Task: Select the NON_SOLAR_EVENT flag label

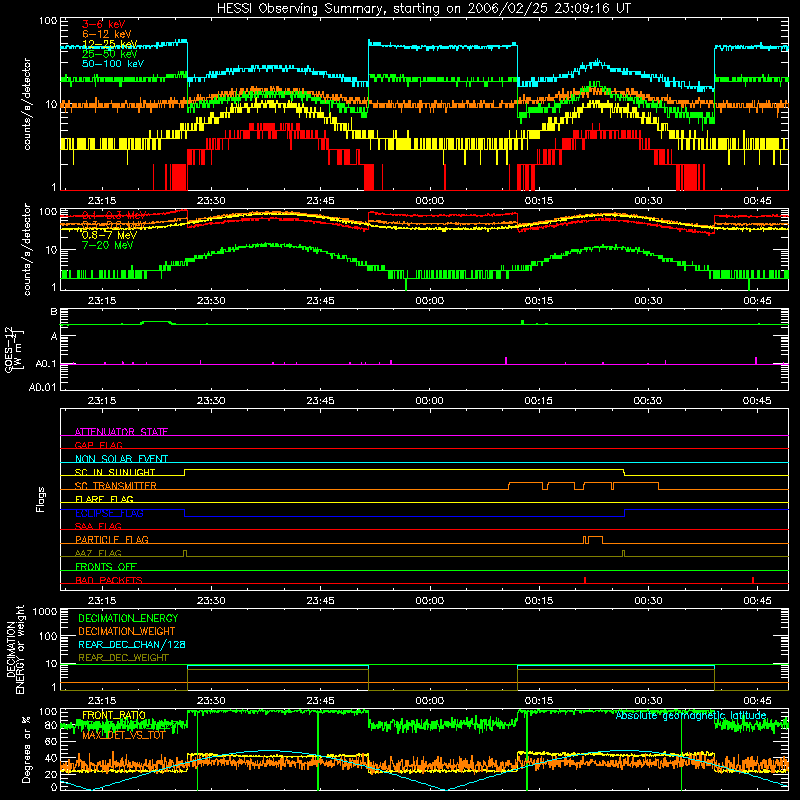Action: (121, 459)
